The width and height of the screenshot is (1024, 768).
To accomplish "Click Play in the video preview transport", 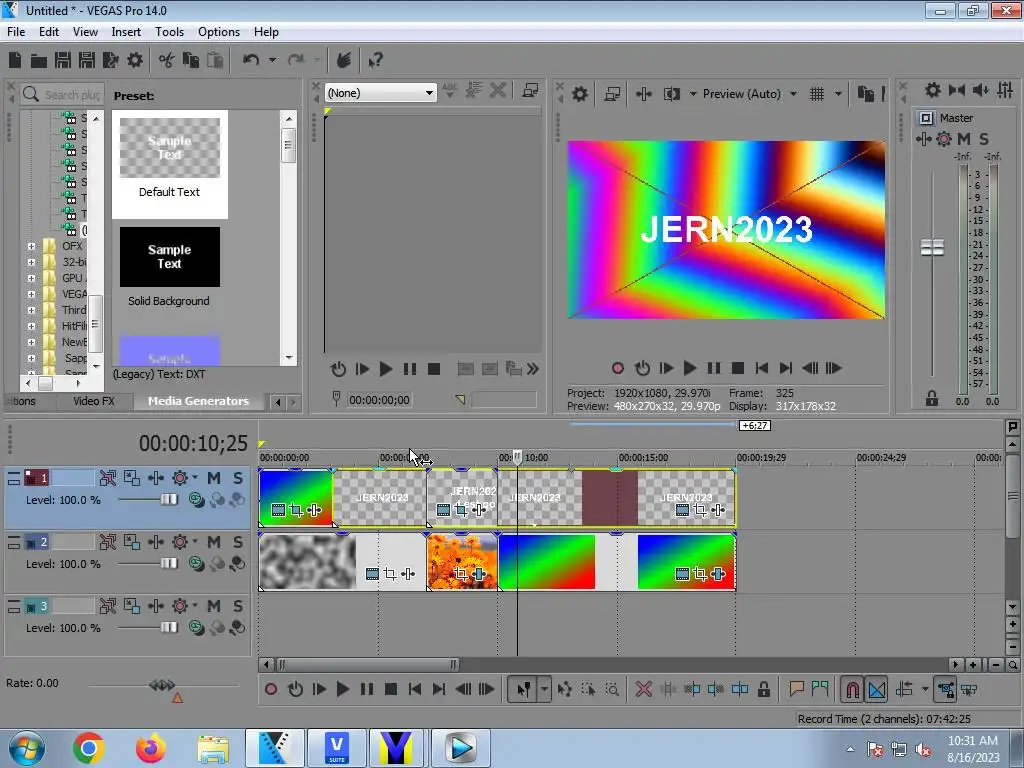I will (690, 368).
